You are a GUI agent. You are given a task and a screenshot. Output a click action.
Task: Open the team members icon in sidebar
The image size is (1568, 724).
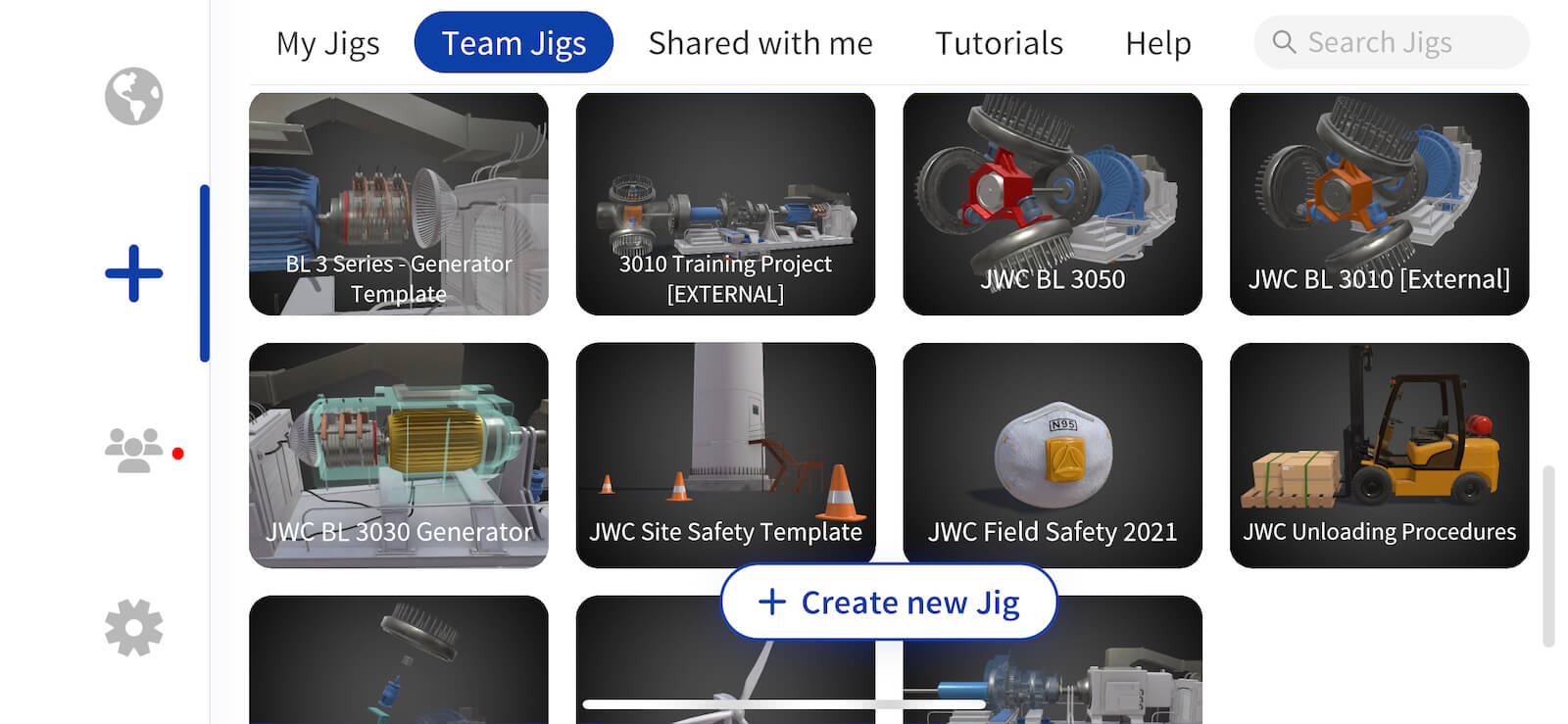pyautogui.click(x=134, y=451)
